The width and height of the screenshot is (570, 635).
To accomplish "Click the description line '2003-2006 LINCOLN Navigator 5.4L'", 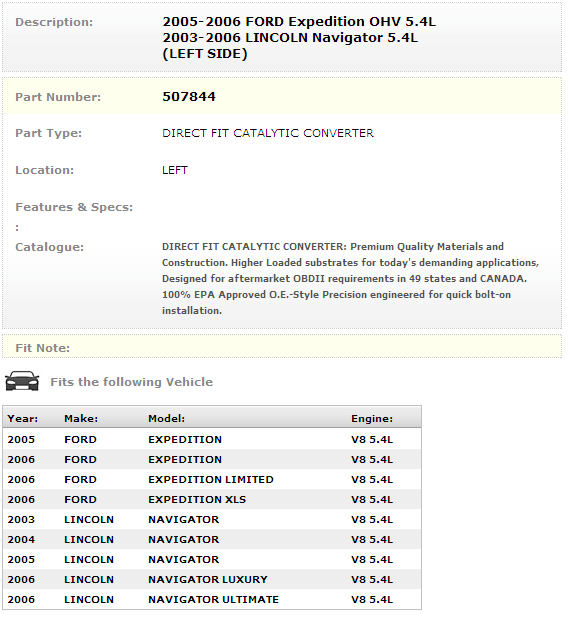I will (x=290, y=38).
